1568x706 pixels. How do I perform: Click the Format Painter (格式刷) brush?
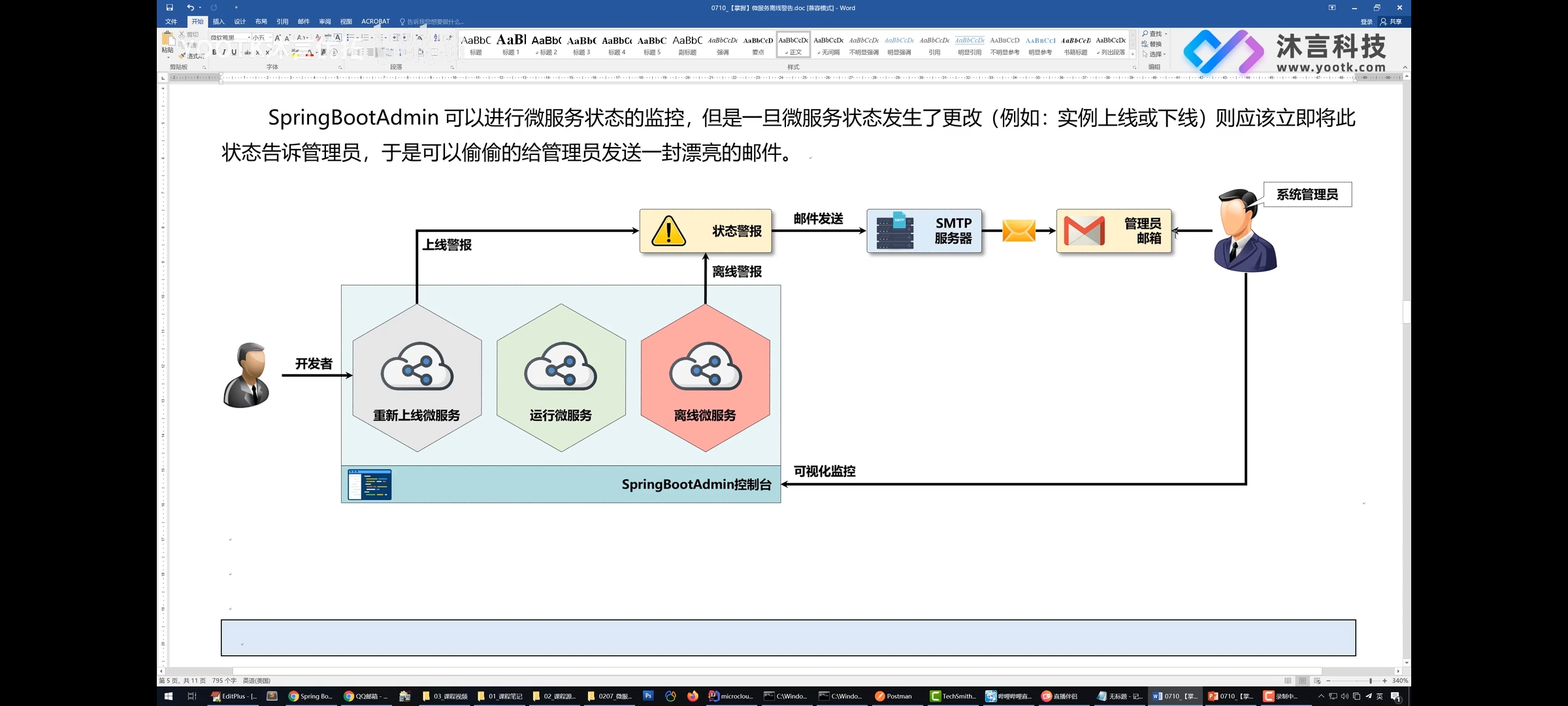point(191,56)
